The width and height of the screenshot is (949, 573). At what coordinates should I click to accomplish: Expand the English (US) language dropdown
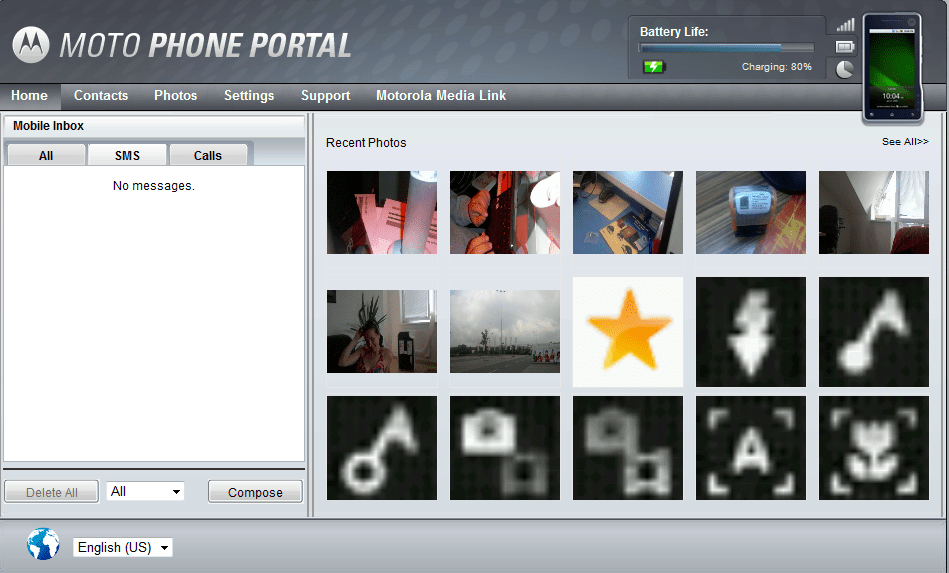click(124, 547)
